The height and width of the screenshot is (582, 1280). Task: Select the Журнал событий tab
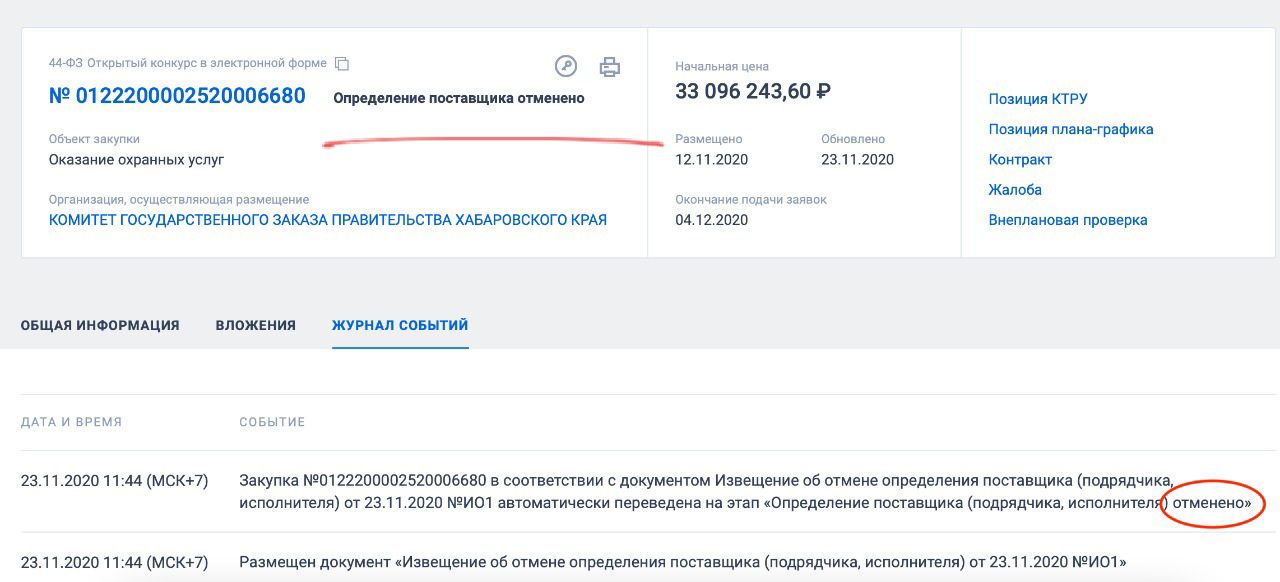[400, 325]
